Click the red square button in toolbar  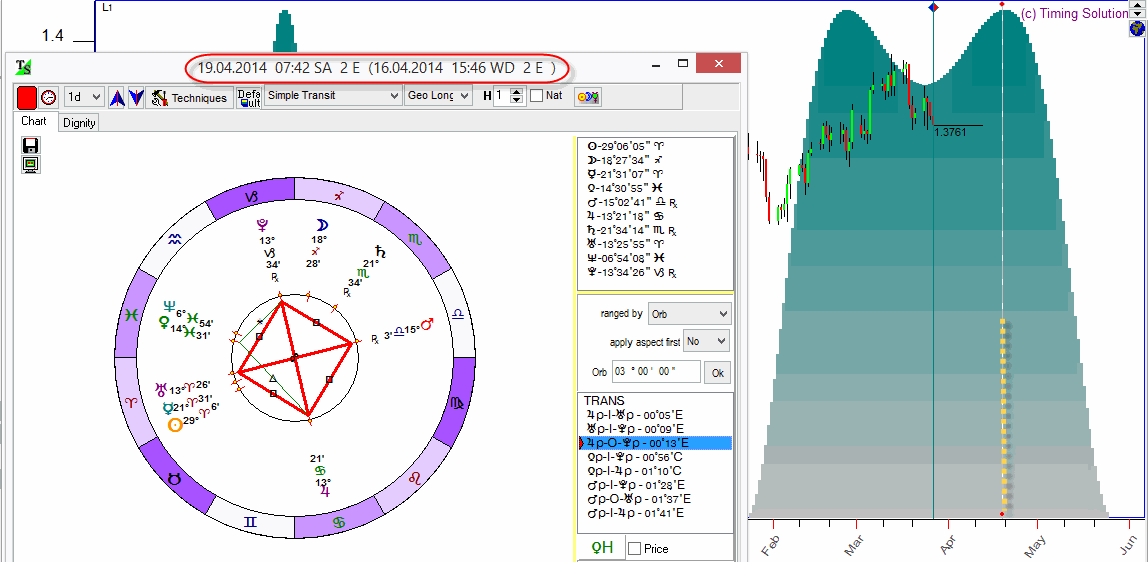(27, 97)
